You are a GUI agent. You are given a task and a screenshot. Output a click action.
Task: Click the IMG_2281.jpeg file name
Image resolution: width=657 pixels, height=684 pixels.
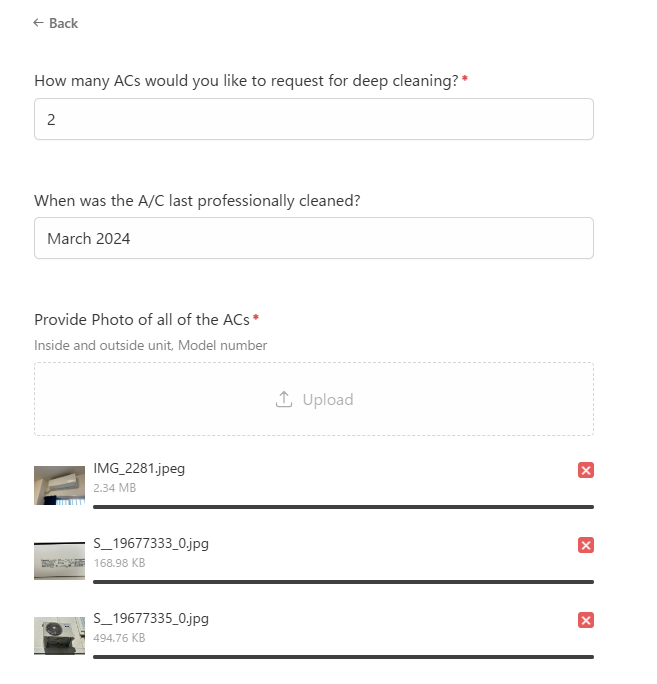click(x=139, y=468)
